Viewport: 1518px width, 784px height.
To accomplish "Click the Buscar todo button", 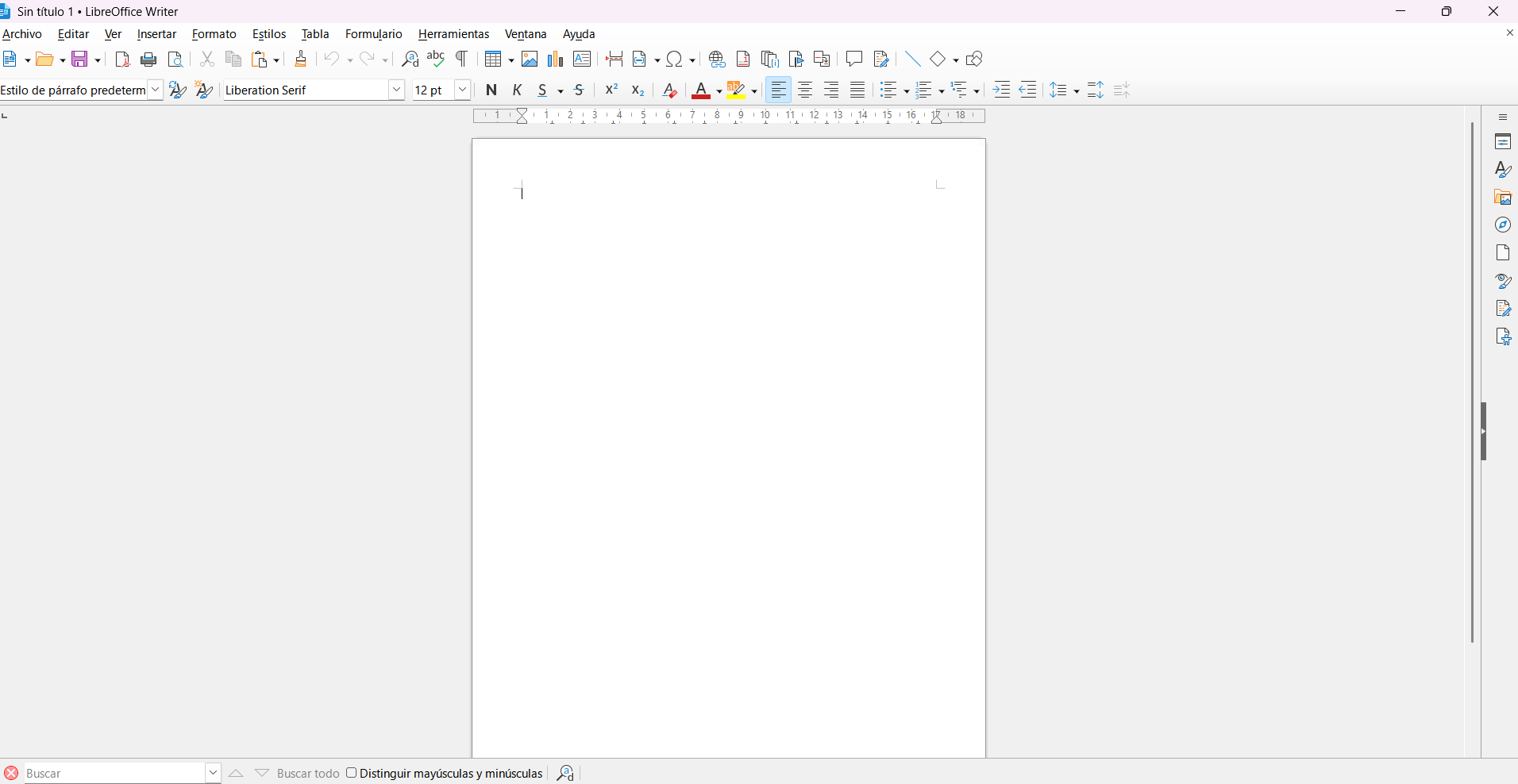I will (308, 774).
